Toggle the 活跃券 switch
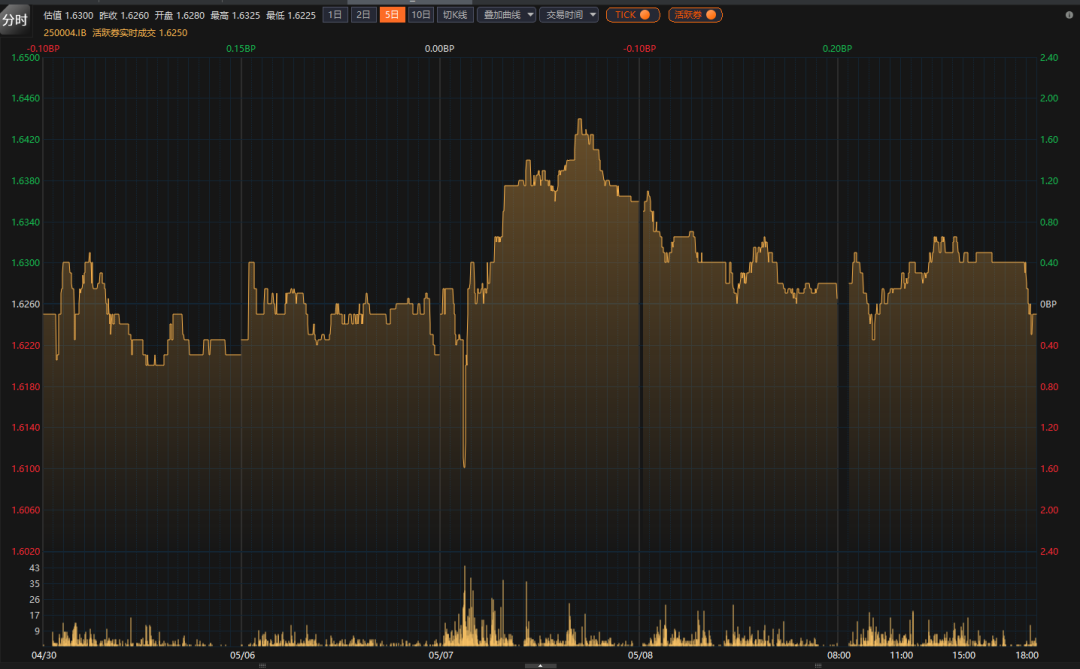This screenshot has height=669, width=1080. tap(695, 15)
